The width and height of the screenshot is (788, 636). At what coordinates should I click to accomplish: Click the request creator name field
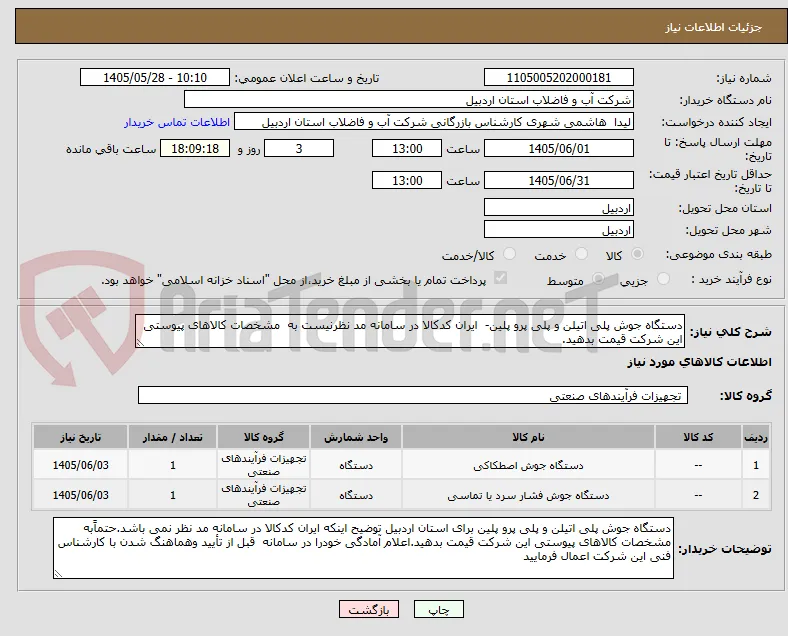[x=434, y=122]
